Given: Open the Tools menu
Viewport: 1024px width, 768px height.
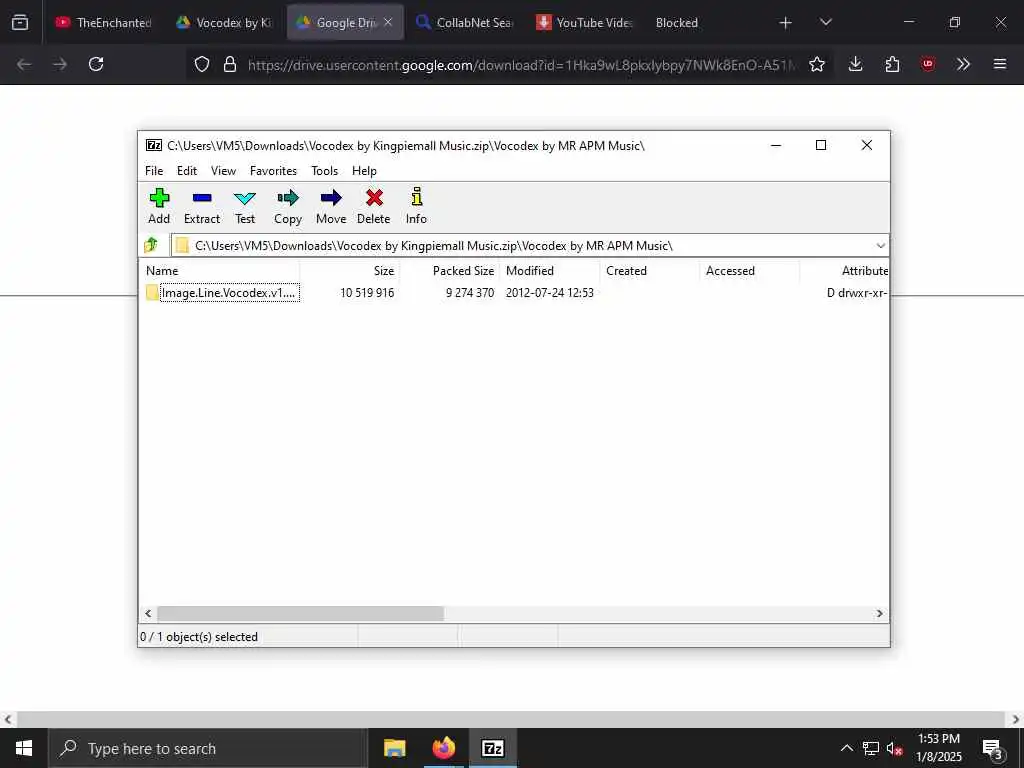Looking at the screenshot, I should (x=325, y=170).
